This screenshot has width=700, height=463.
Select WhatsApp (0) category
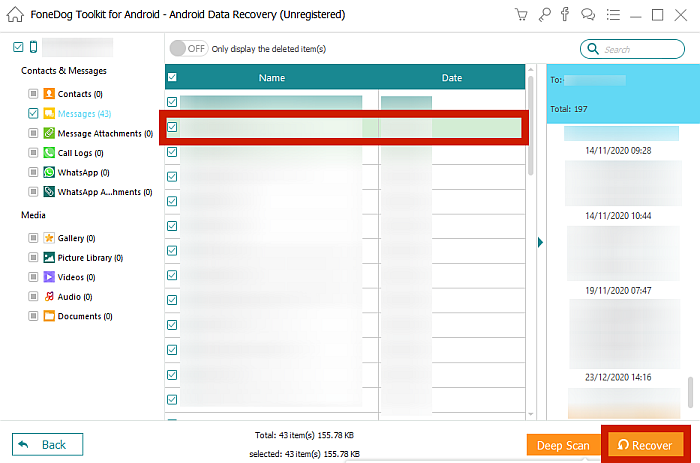pyautogui.click(x=83, y=173)
